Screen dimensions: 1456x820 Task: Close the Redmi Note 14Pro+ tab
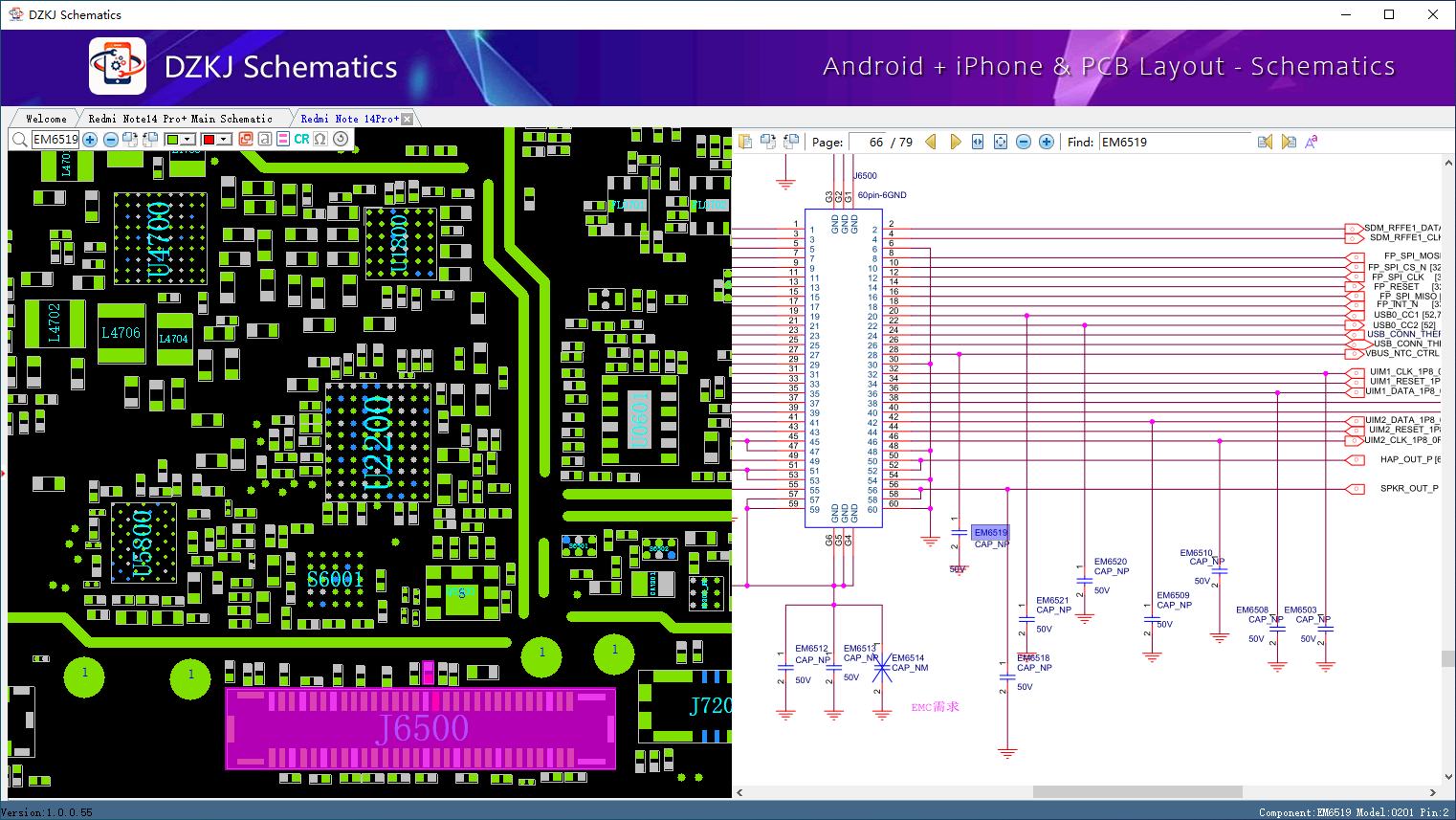(408, 119)
